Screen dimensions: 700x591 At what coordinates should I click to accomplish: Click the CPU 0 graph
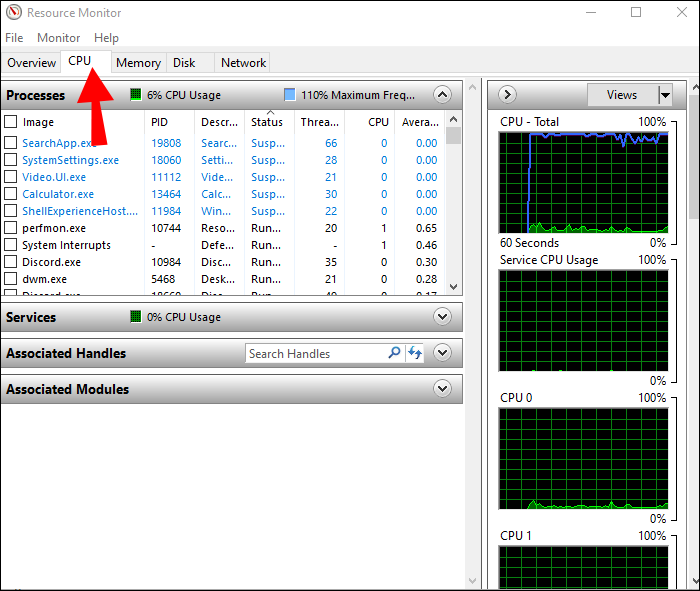coord(583,458)
